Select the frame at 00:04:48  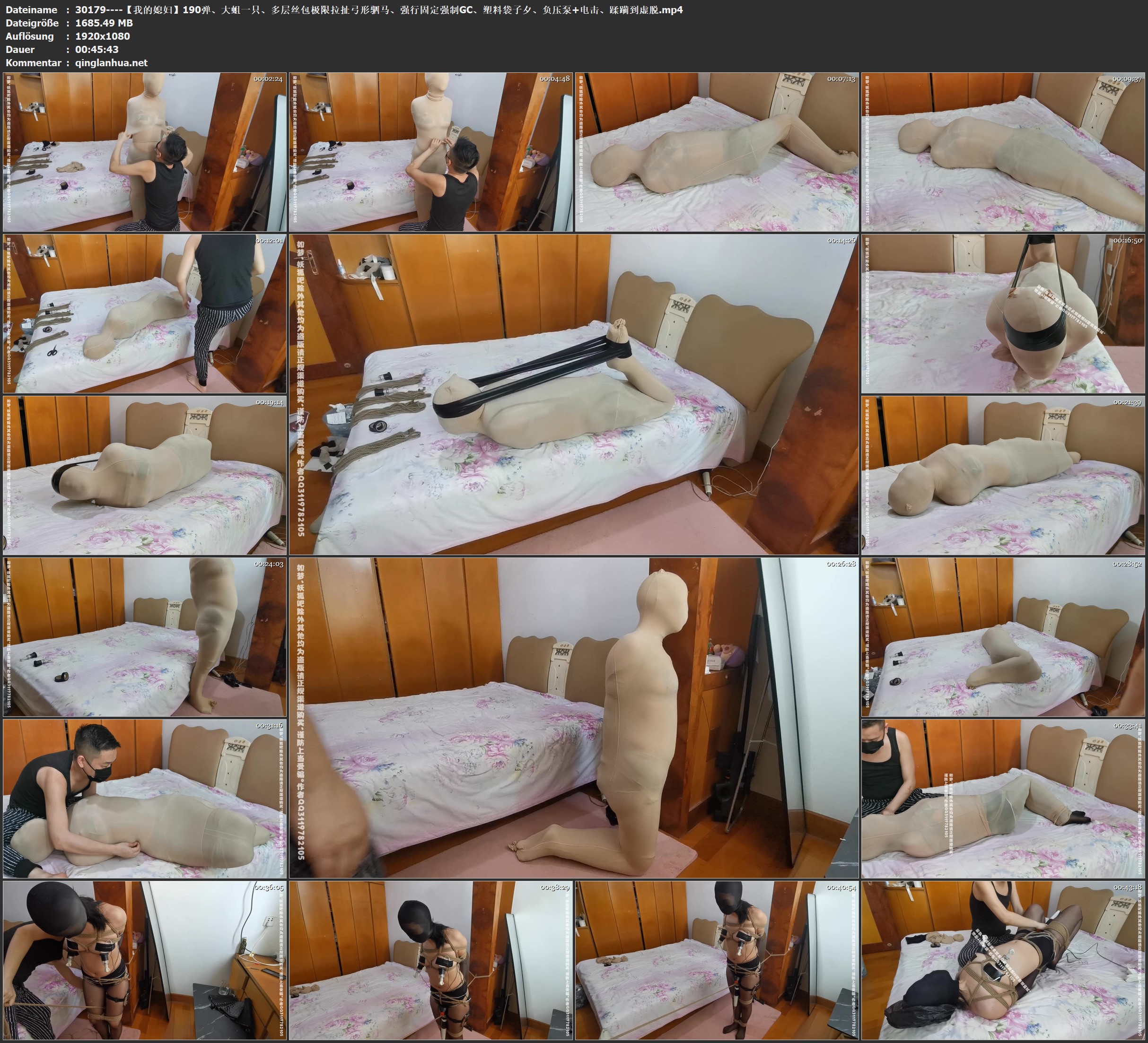(430, 152)
